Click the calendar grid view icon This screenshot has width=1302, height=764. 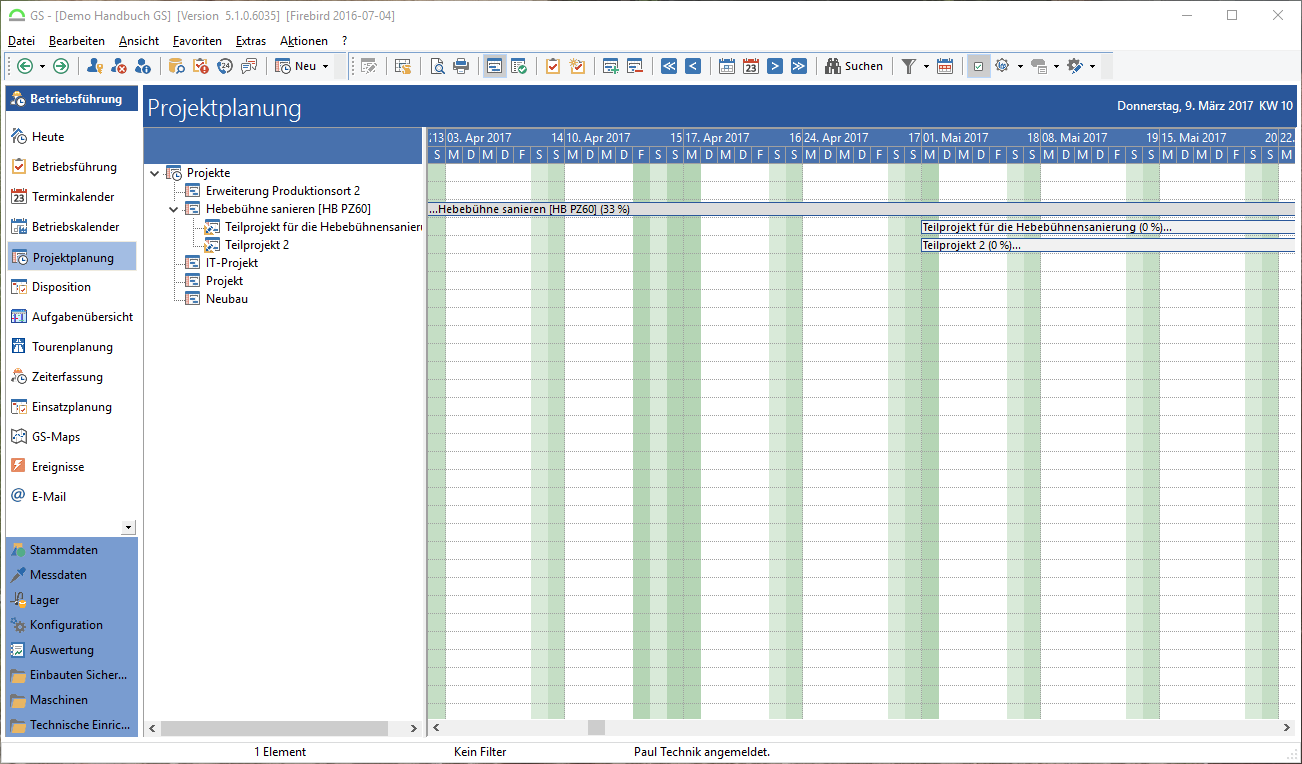pos(727,66)
